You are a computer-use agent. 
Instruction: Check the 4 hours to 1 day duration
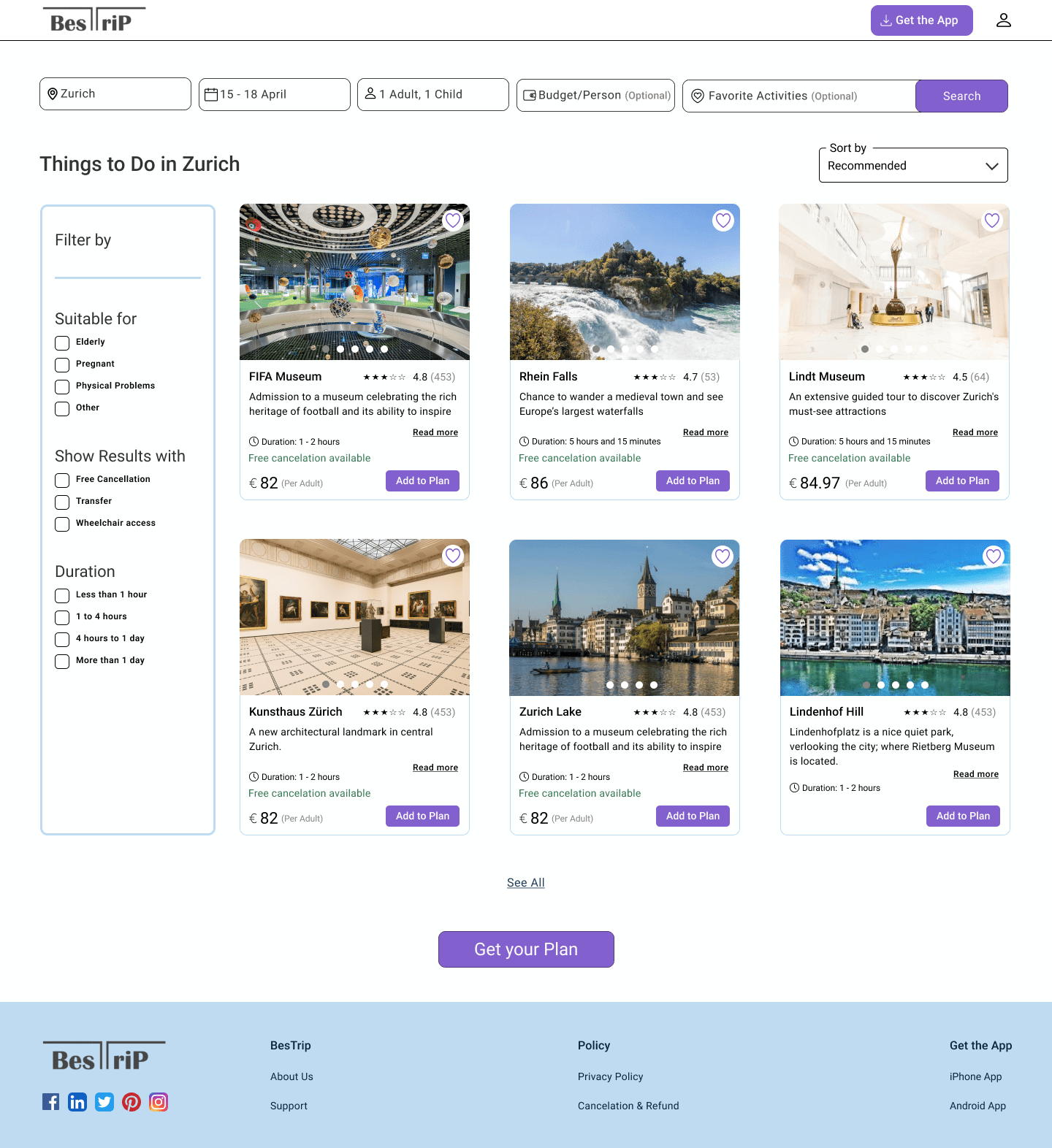pyautogui.click(x=62, y=640)
